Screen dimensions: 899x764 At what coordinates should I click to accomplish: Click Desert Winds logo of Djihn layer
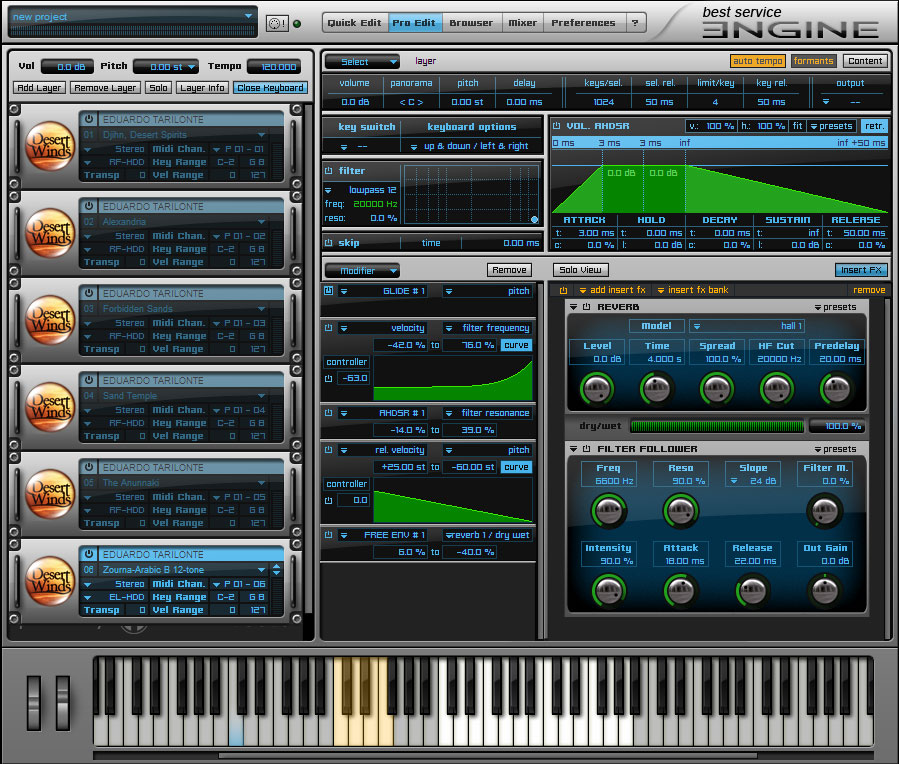[50, 146]
